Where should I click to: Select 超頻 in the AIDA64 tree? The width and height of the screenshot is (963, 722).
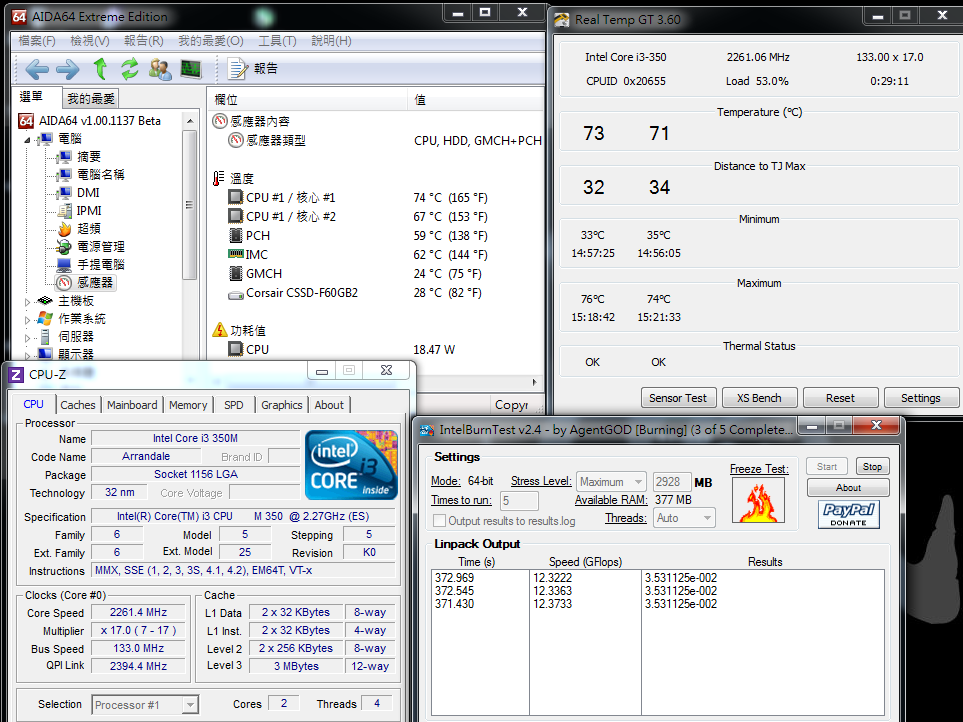88,229
